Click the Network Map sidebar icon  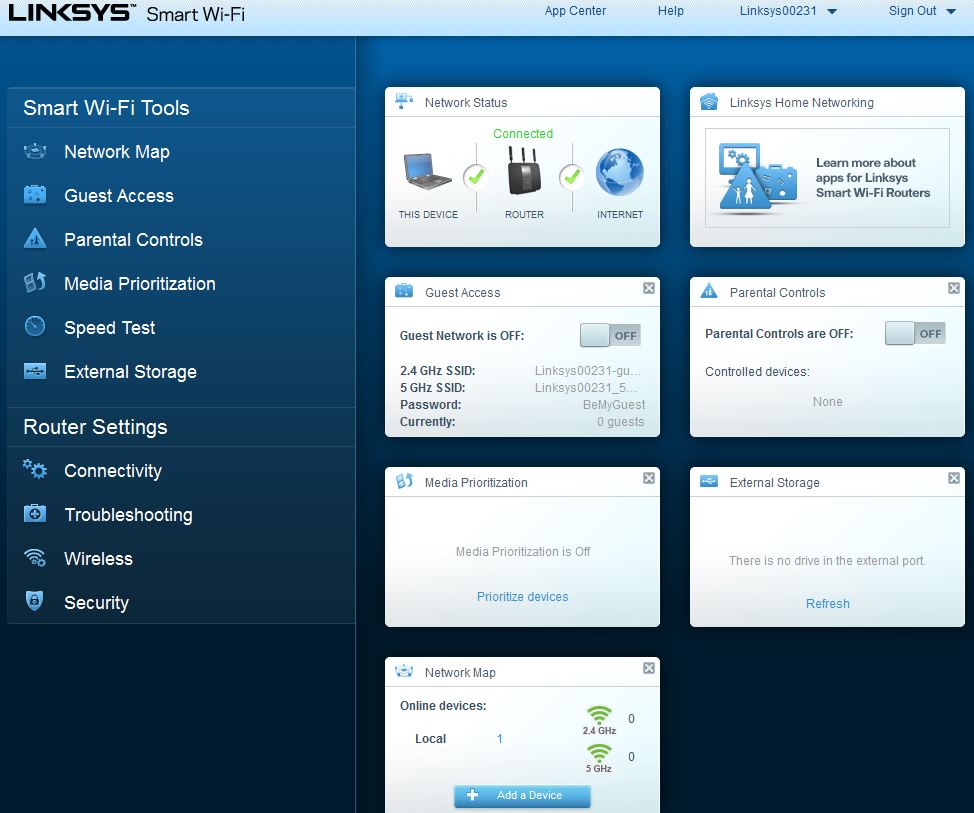coord(35,152)
